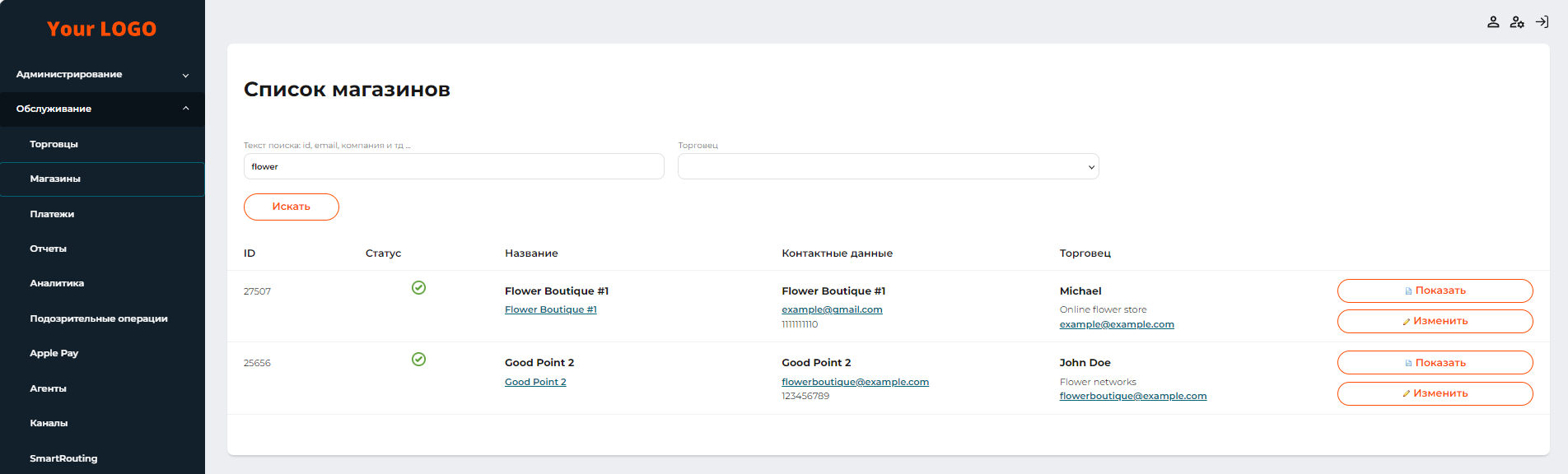This screenshot has height=474, width=1568.
Task: Click Изменить for Good Point 2
Action: (x=1435, y=393)
